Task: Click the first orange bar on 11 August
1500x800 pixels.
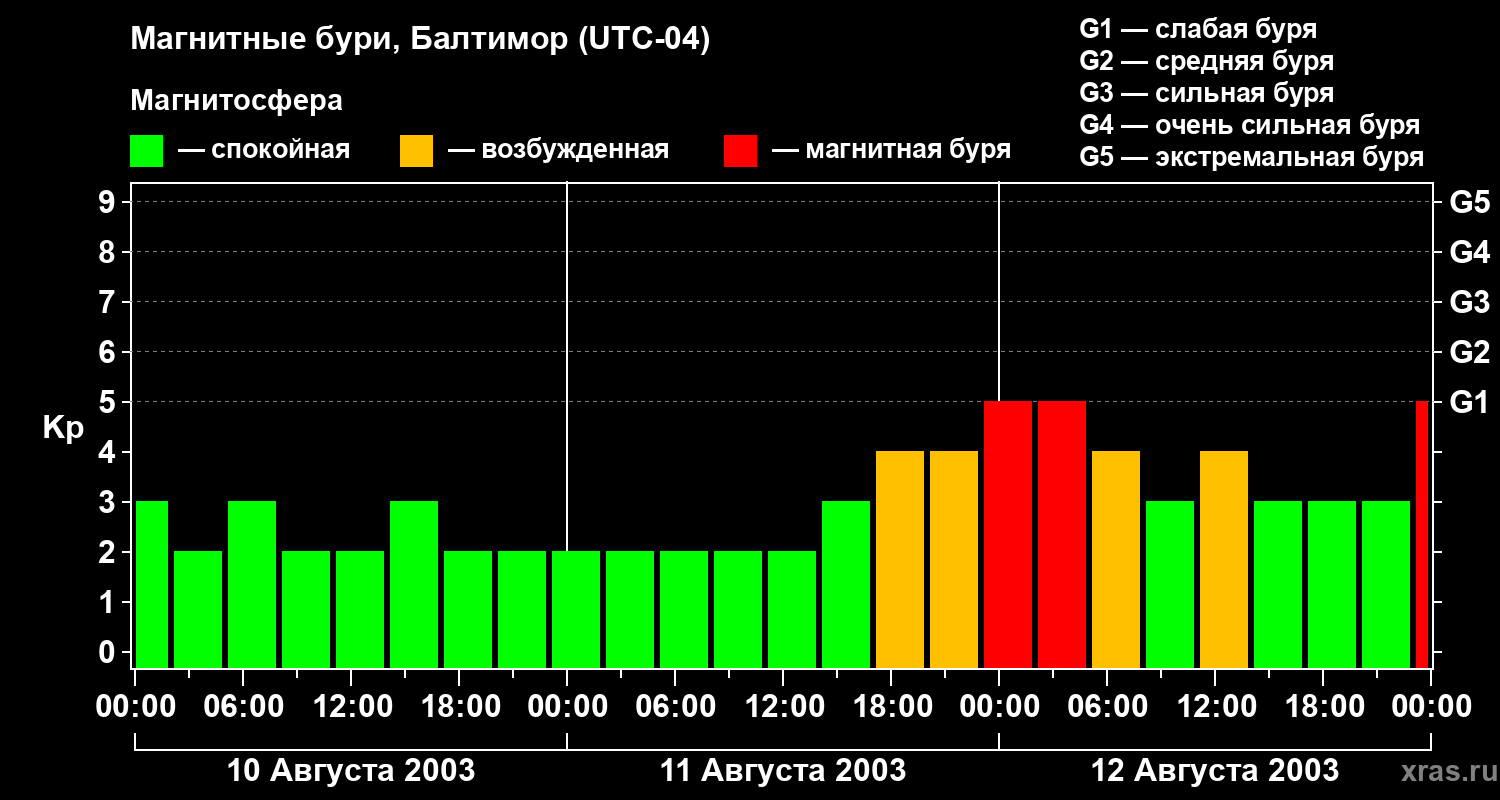Action: (899, 560)
